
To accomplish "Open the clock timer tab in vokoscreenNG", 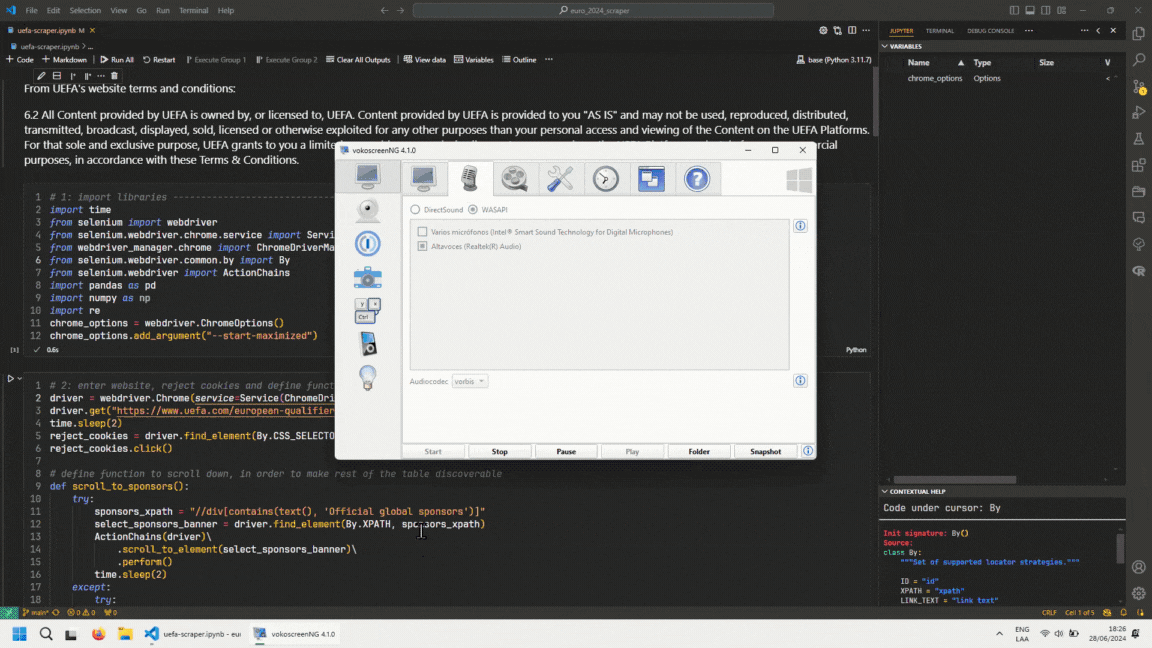I will [x=605, y=179].
